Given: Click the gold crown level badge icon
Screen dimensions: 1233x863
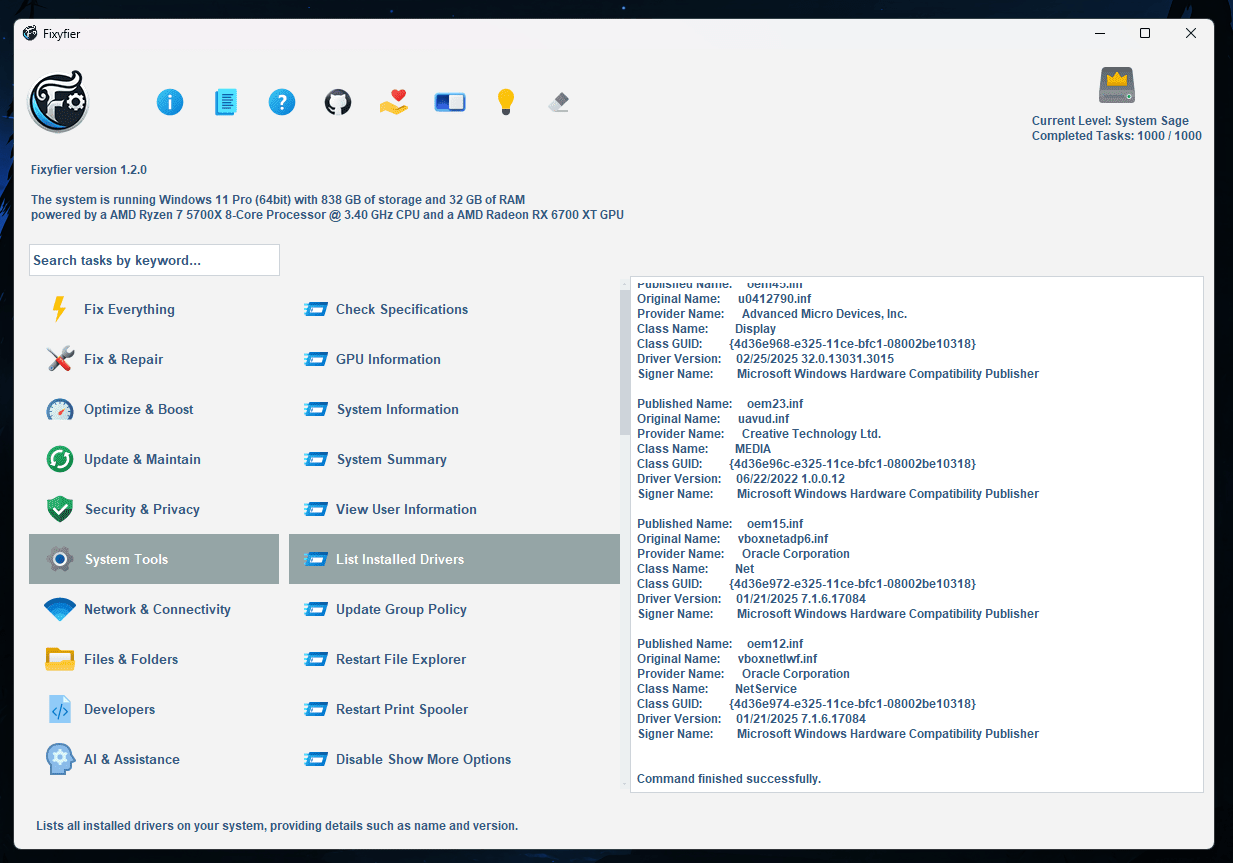Looking at the screenshot, I should (x=1117, y=86).
